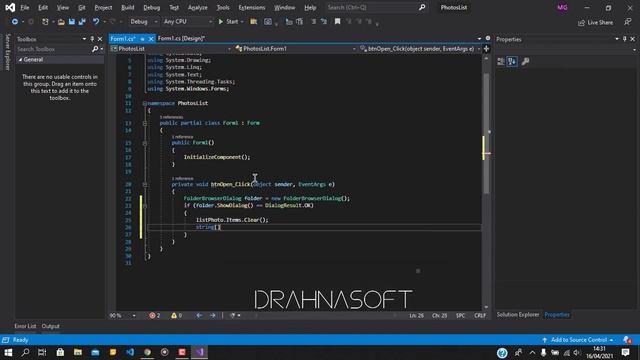Collapse the General group in Toolbox

coord(20,60)
